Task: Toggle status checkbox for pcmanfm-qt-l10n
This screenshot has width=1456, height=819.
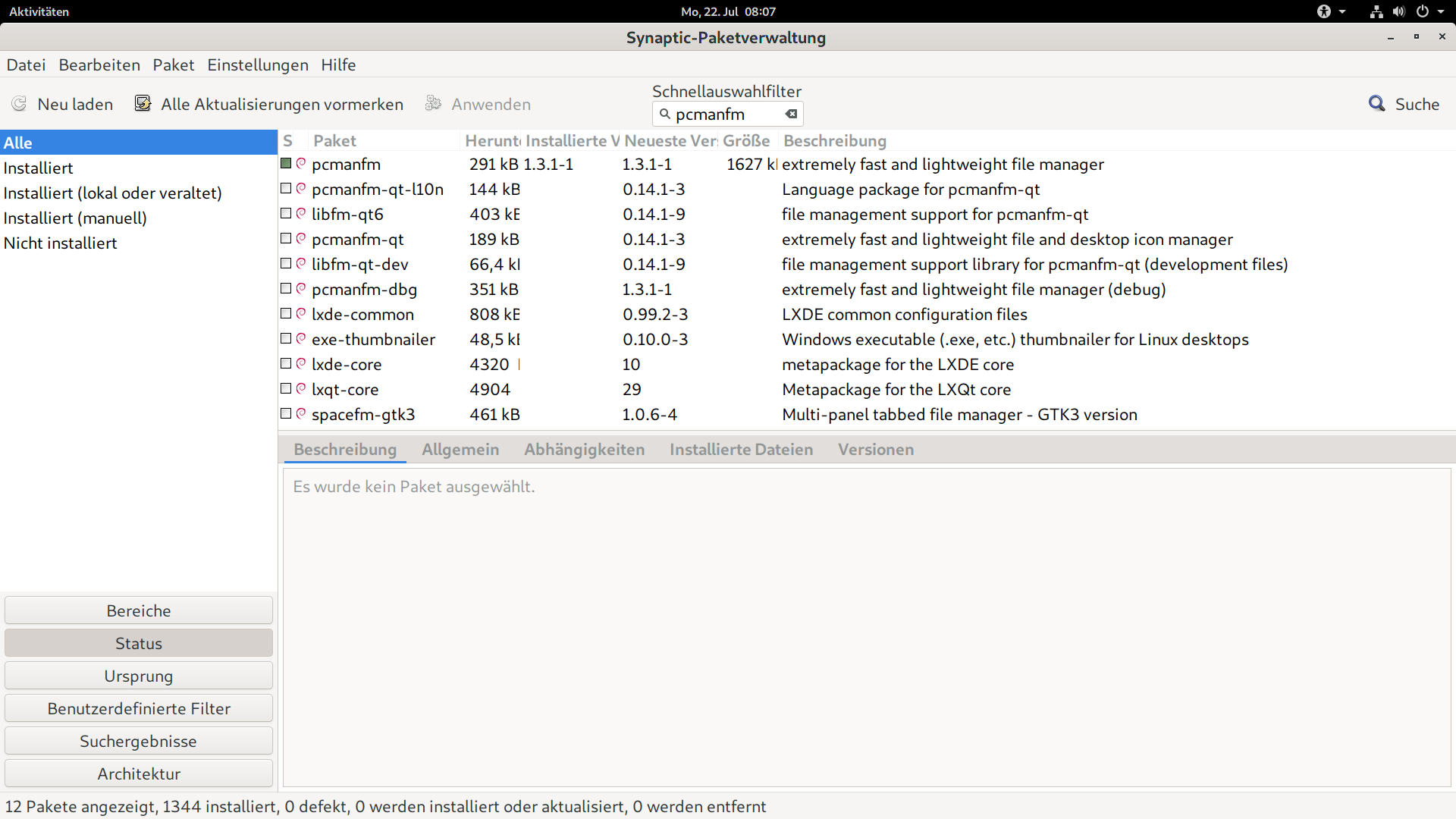Action: (286, 189)
